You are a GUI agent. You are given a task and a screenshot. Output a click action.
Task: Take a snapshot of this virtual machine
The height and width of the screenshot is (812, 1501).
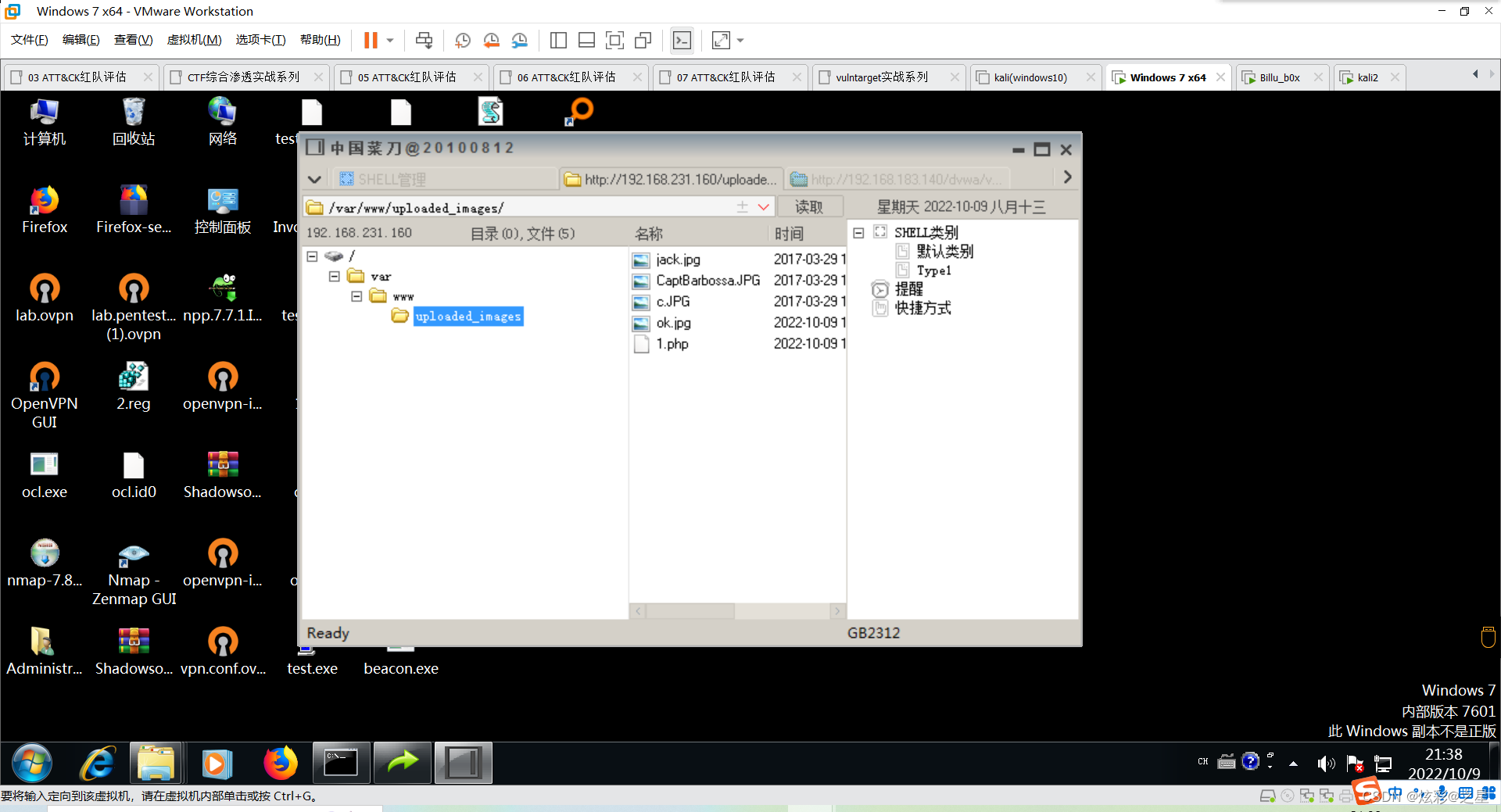pos(463,40)
